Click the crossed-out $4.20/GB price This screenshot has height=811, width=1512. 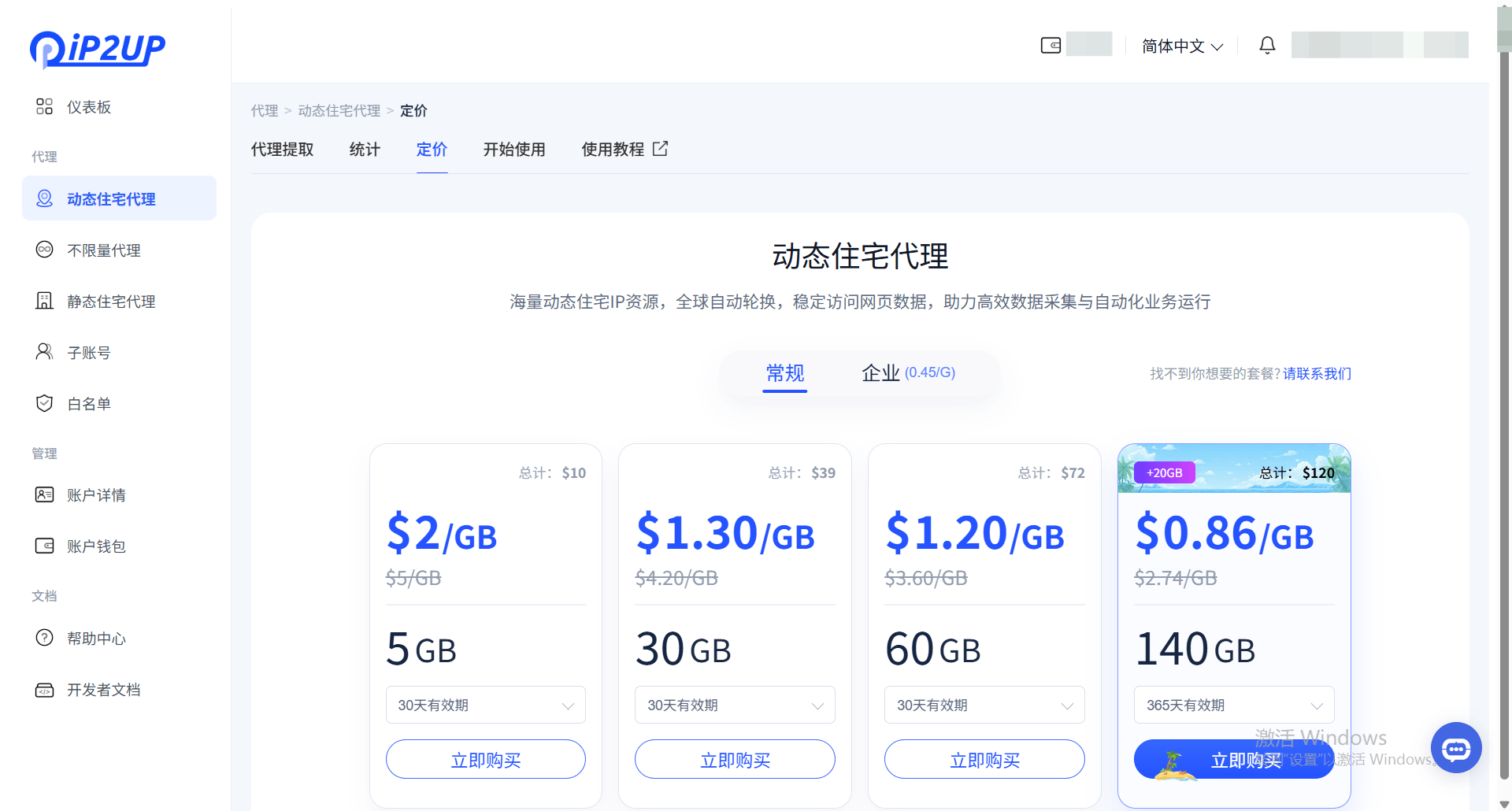point(676,578)
